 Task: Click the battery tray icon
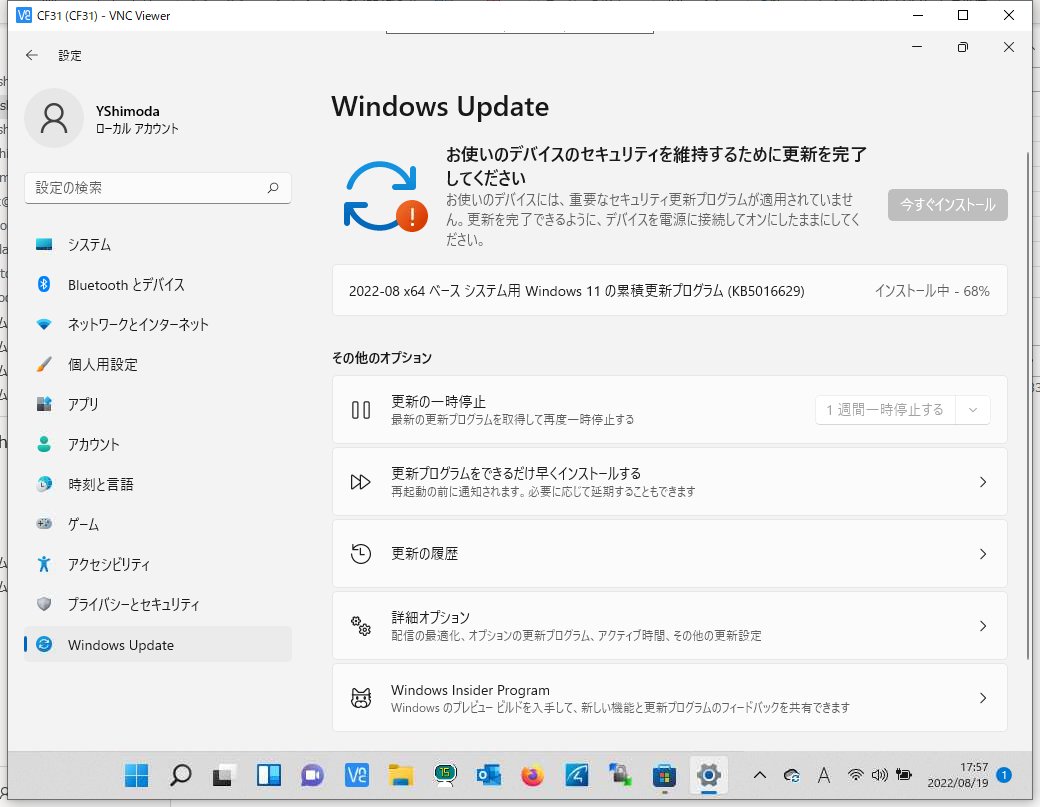903,775
